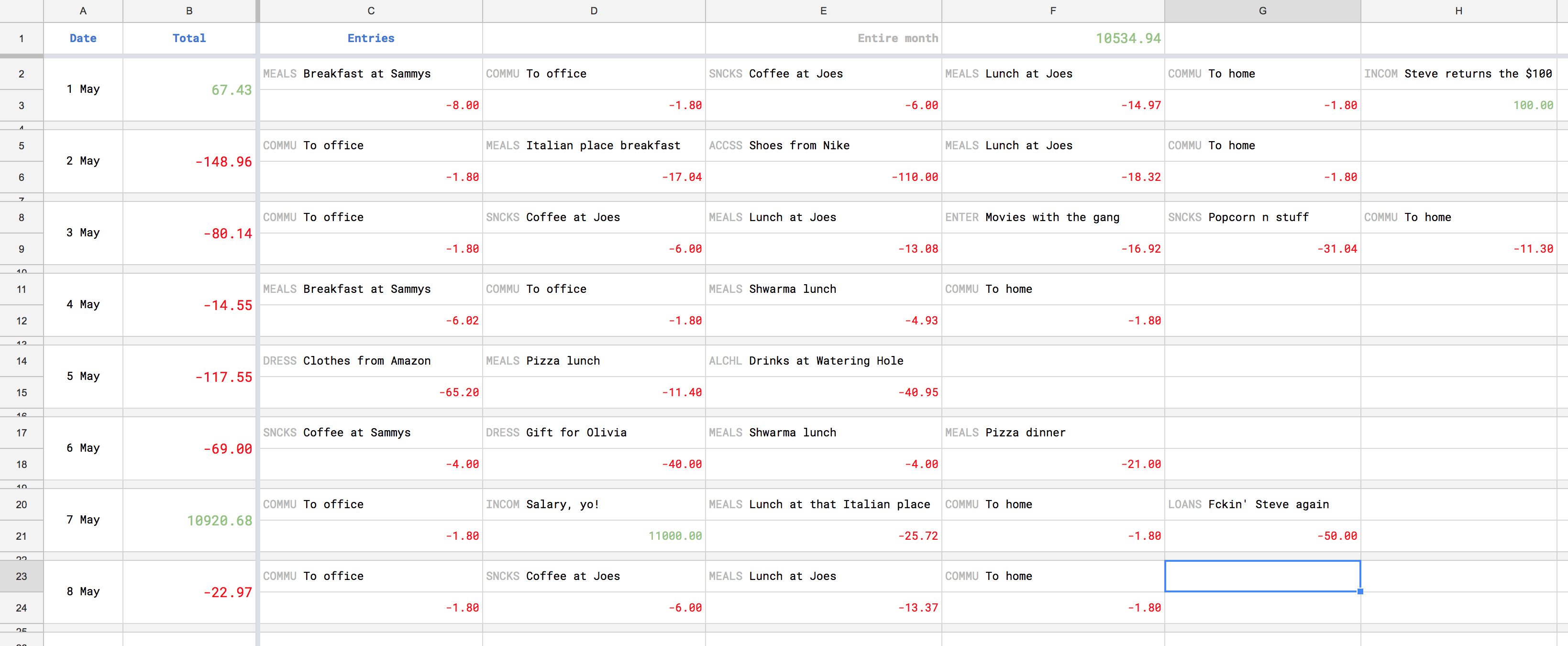The width and height of the screenshot is (1568, 646).
Task: Click the 'Salary, yo!' entry cell
Action: (x=594, y=504)
